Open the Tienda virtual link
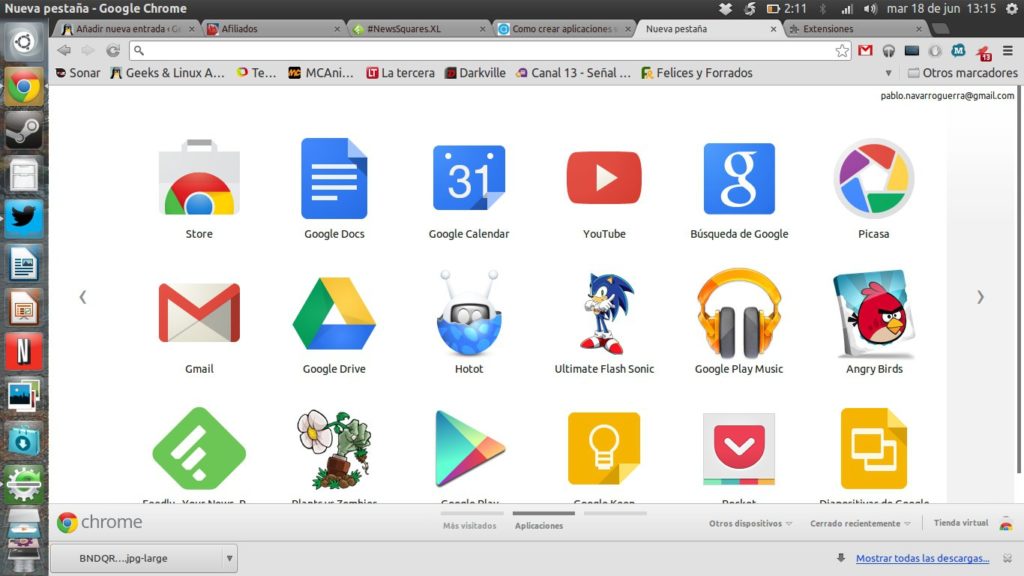Viewport: 1024px width, 576px height. click(x=960, y=523)
